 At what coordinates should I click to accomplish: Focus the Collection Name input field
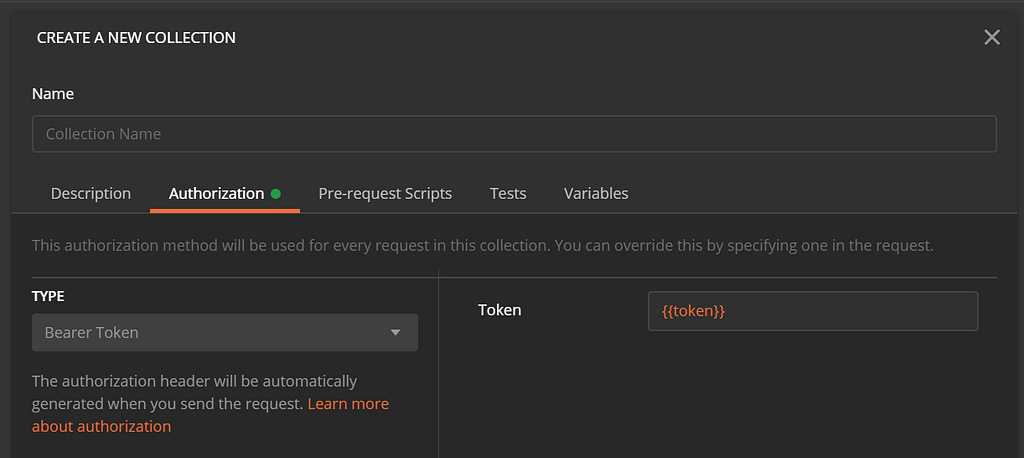(x=514, y=134)
